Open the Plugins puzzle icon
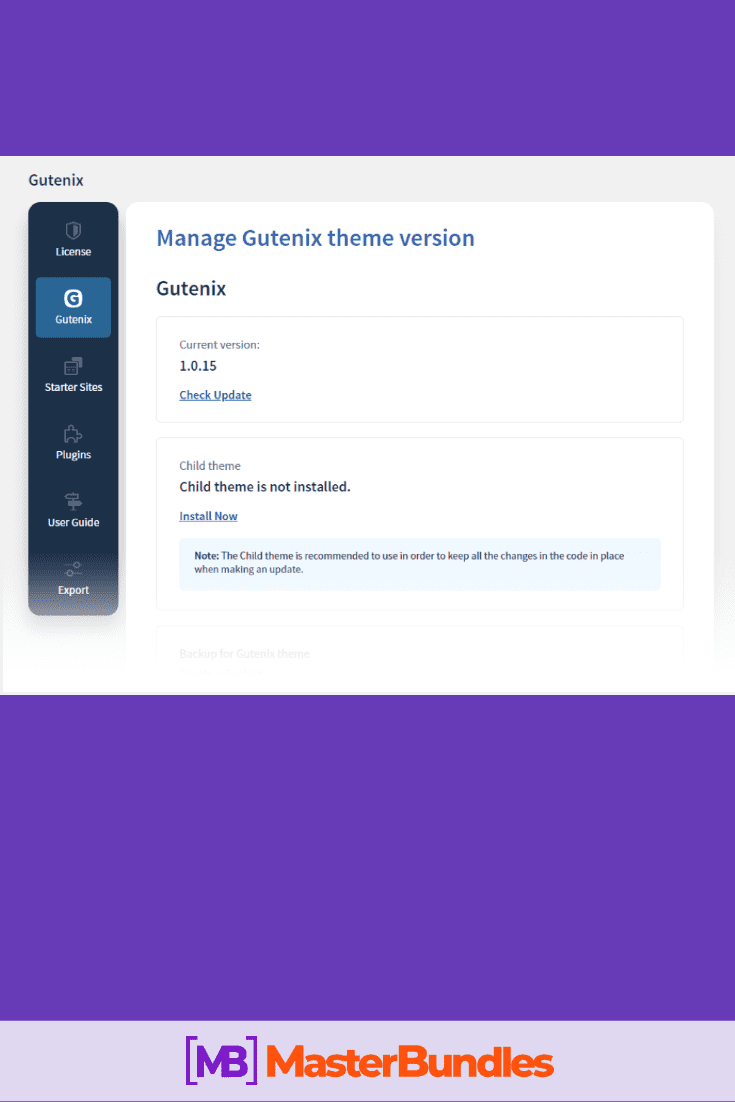Screen dimensions: 735x1102 (x=73, y=434)
